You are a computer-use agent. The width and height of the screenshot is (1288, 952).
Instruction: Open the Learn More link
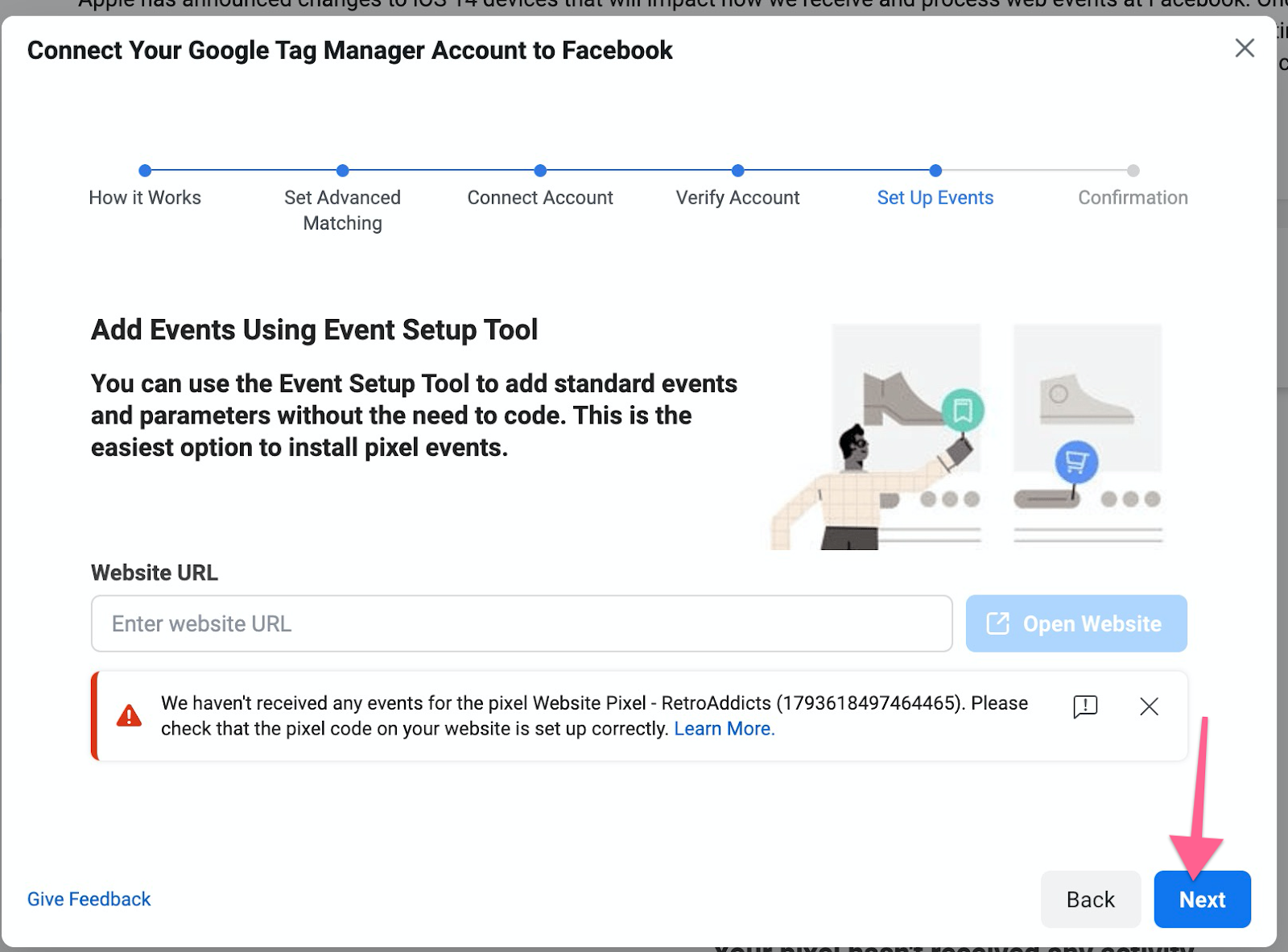[724, 729]
